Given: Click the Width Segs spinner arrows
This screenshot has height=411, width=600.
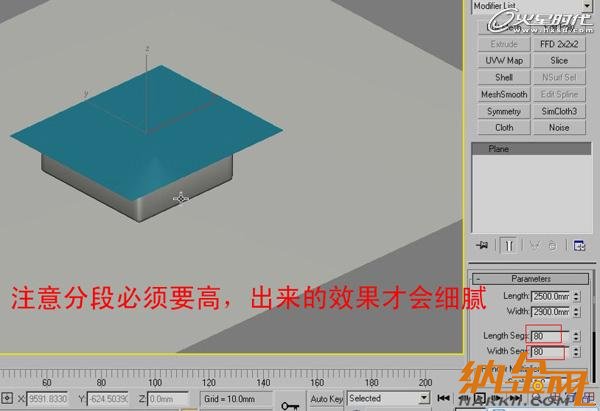Looking at the screenshot, I should [x=577, y=352].
